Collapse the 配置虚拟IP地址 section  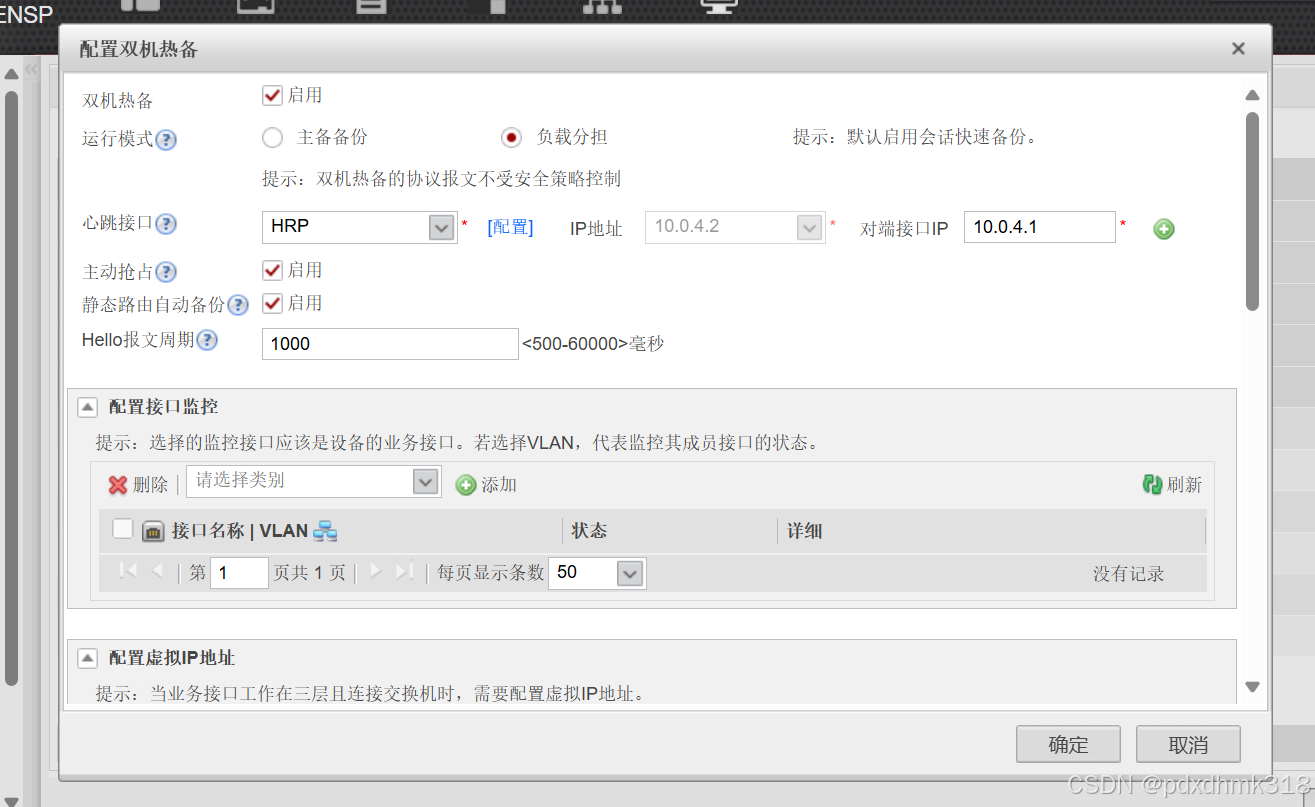(x=88, y=658)
